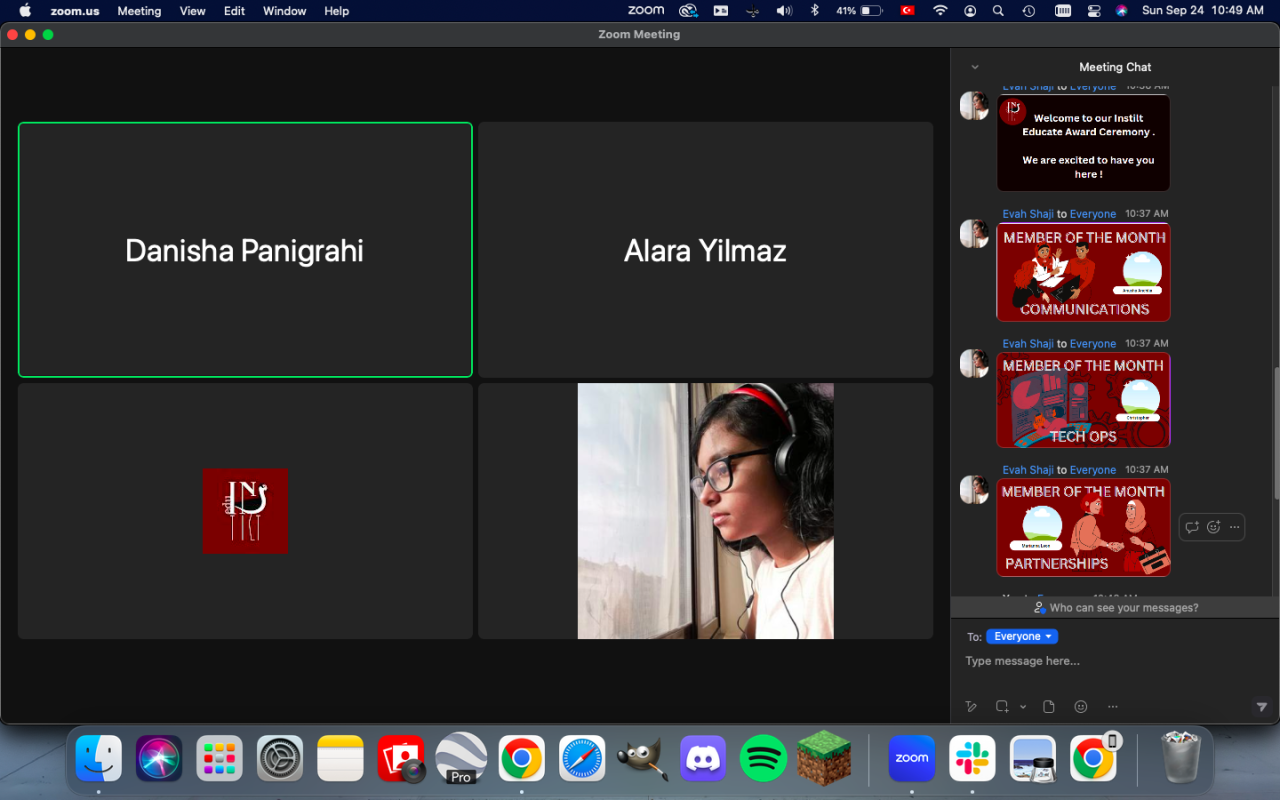Viewport: 1280px width, 800px height.
Task: Select Alara Yilmaz video tile
Action: click(705, 250)
